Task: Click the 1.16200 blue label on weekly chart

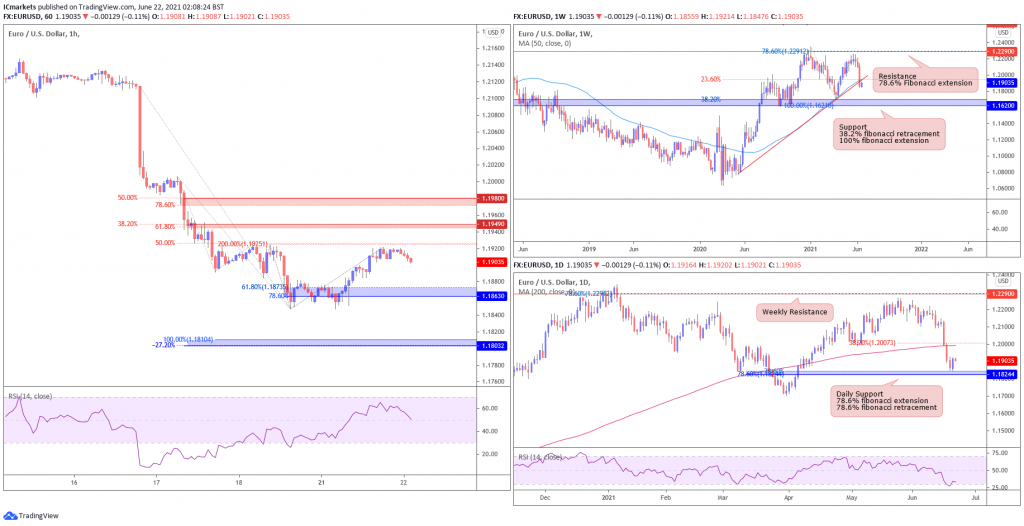Action: coord(999,105)
